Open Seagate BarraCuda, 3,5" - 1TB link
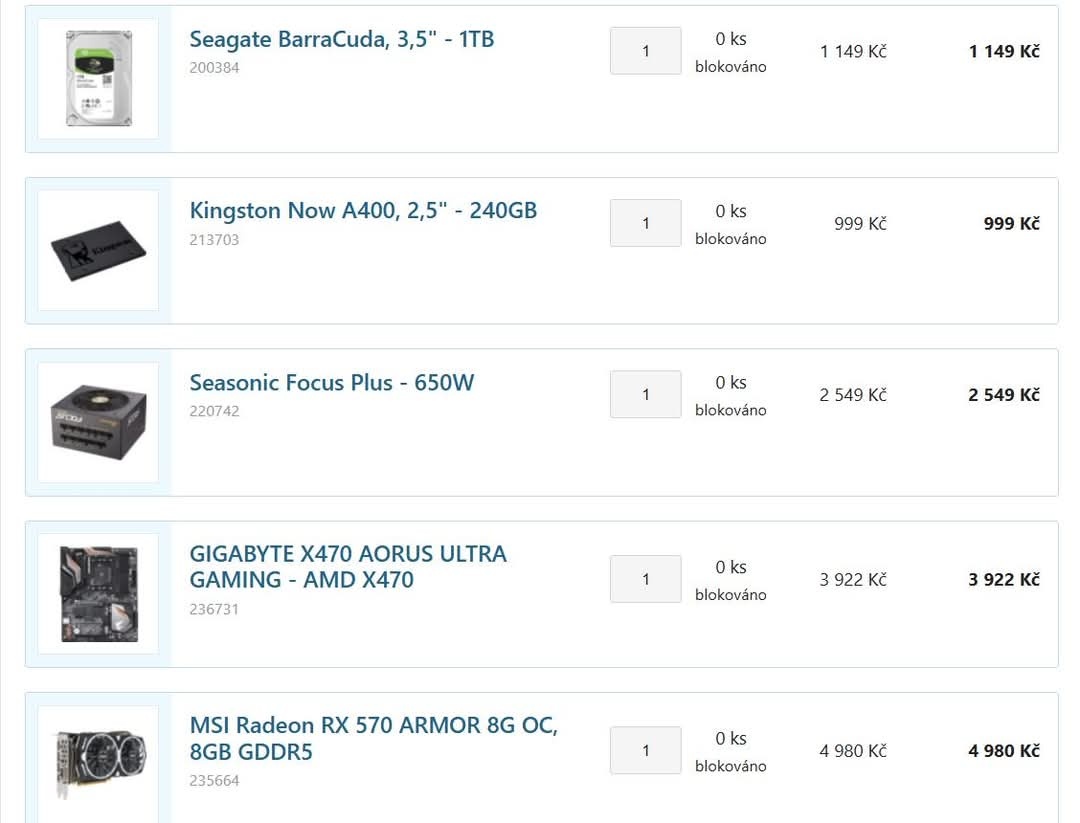Image resolution: width=1080 pixels, height=823 pixels. tap(342, 39)
